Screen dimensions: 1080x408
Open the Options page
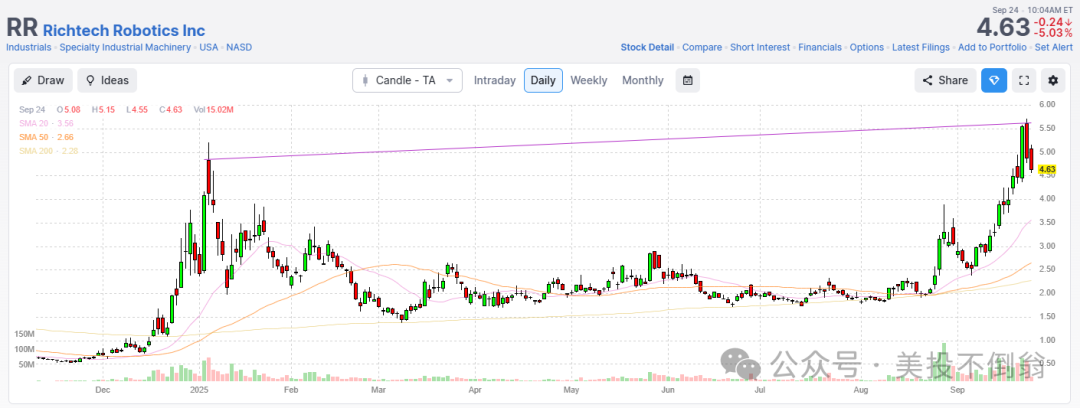(x=866, y=48)
